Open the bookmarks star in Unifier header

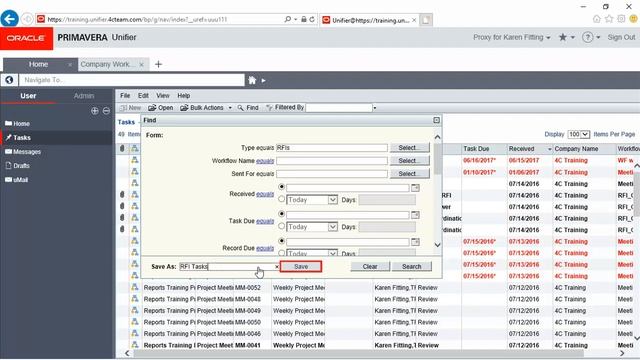point(562,37)
